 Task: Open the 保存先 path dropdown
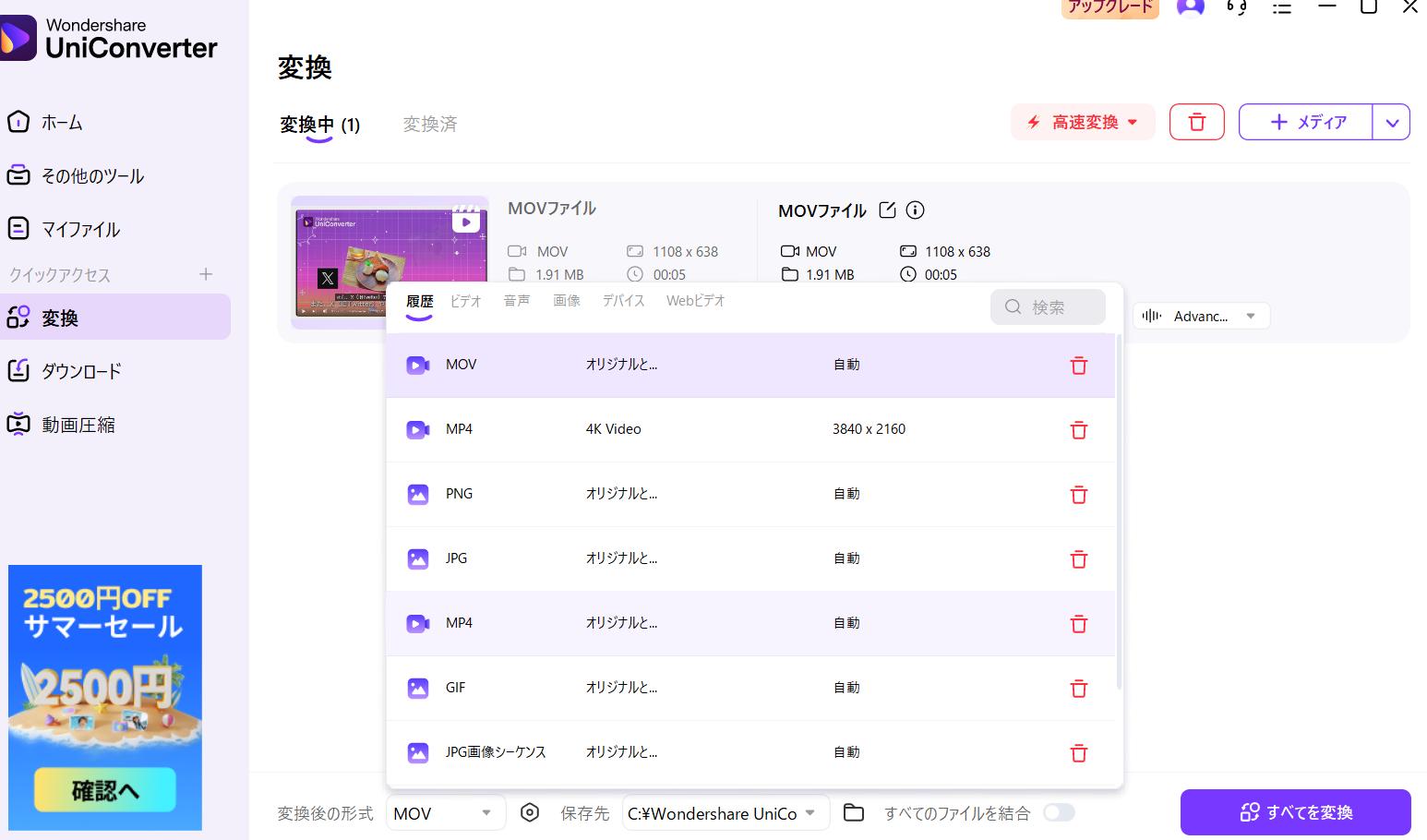click(x=725, y=813)
